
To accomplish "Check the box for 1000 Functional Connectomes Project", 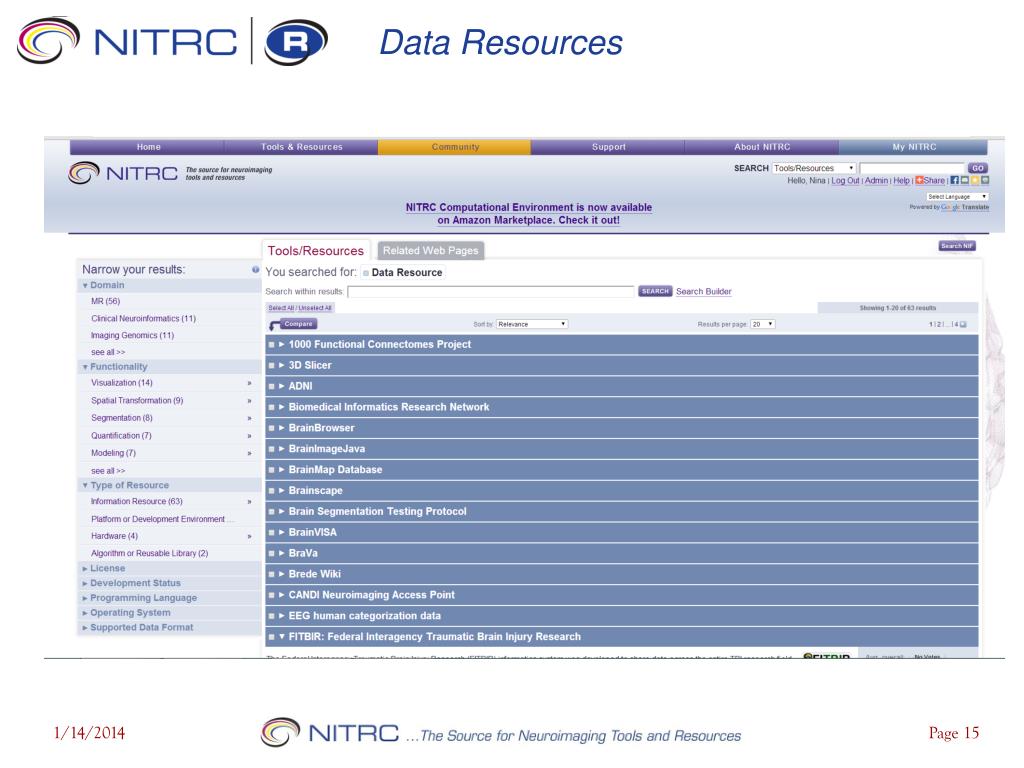I will click(x=272, y=344).
